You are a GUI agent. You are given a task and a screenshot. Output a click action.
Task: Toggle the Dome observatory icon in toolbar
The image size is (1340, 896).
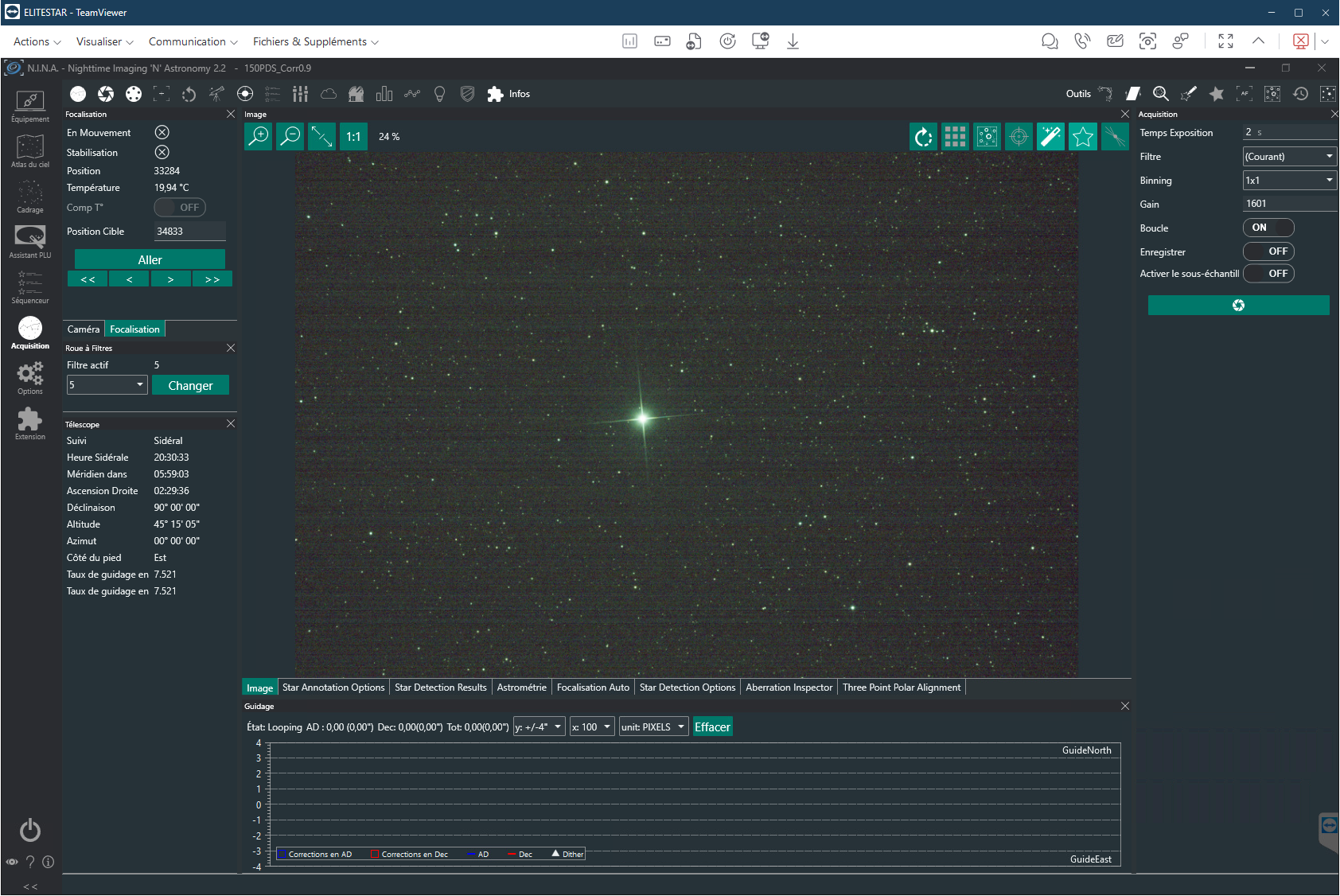tap(356, 94)
